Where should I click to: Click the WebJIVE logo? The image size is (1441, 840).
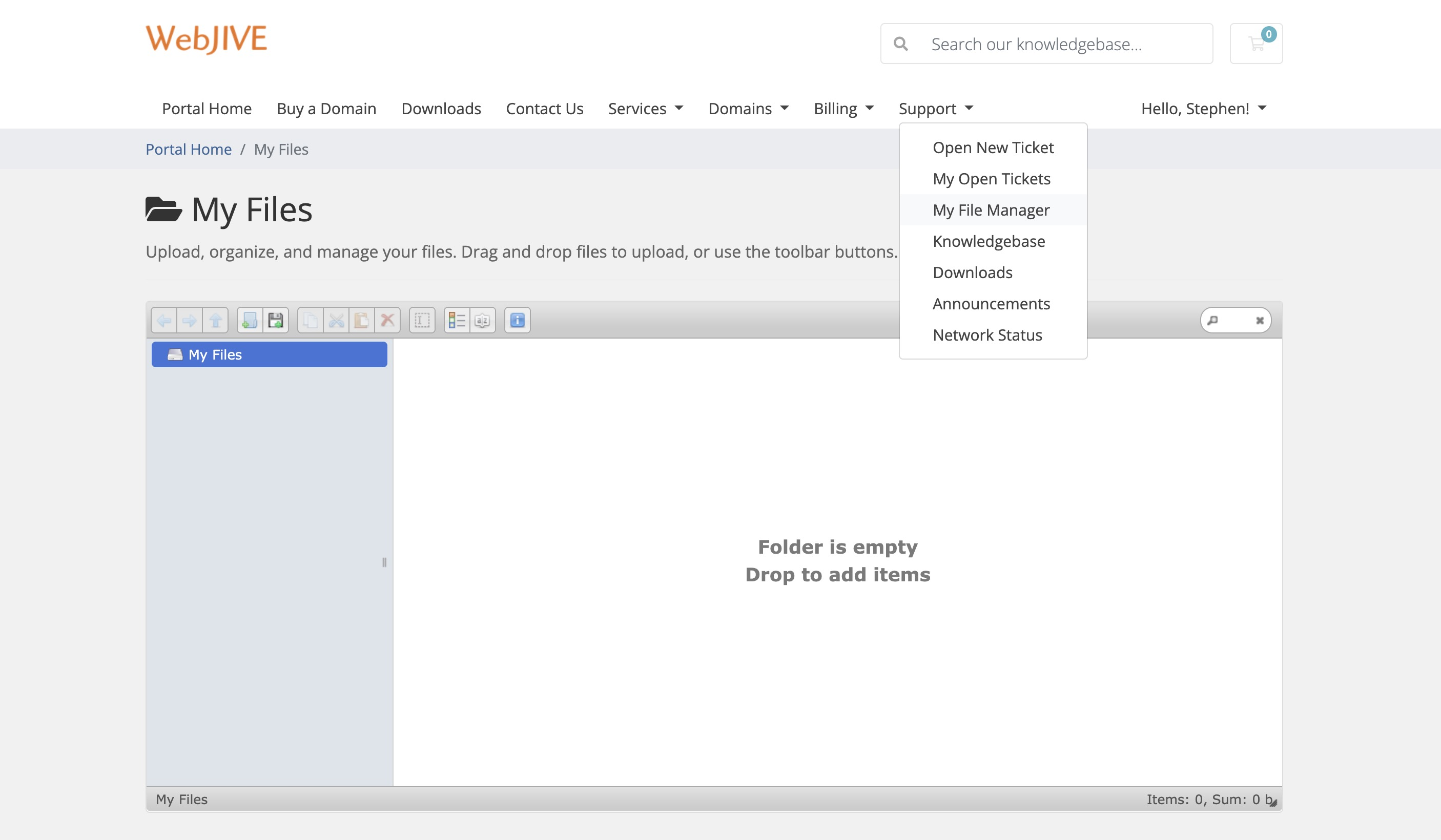(x=207, y=38)
